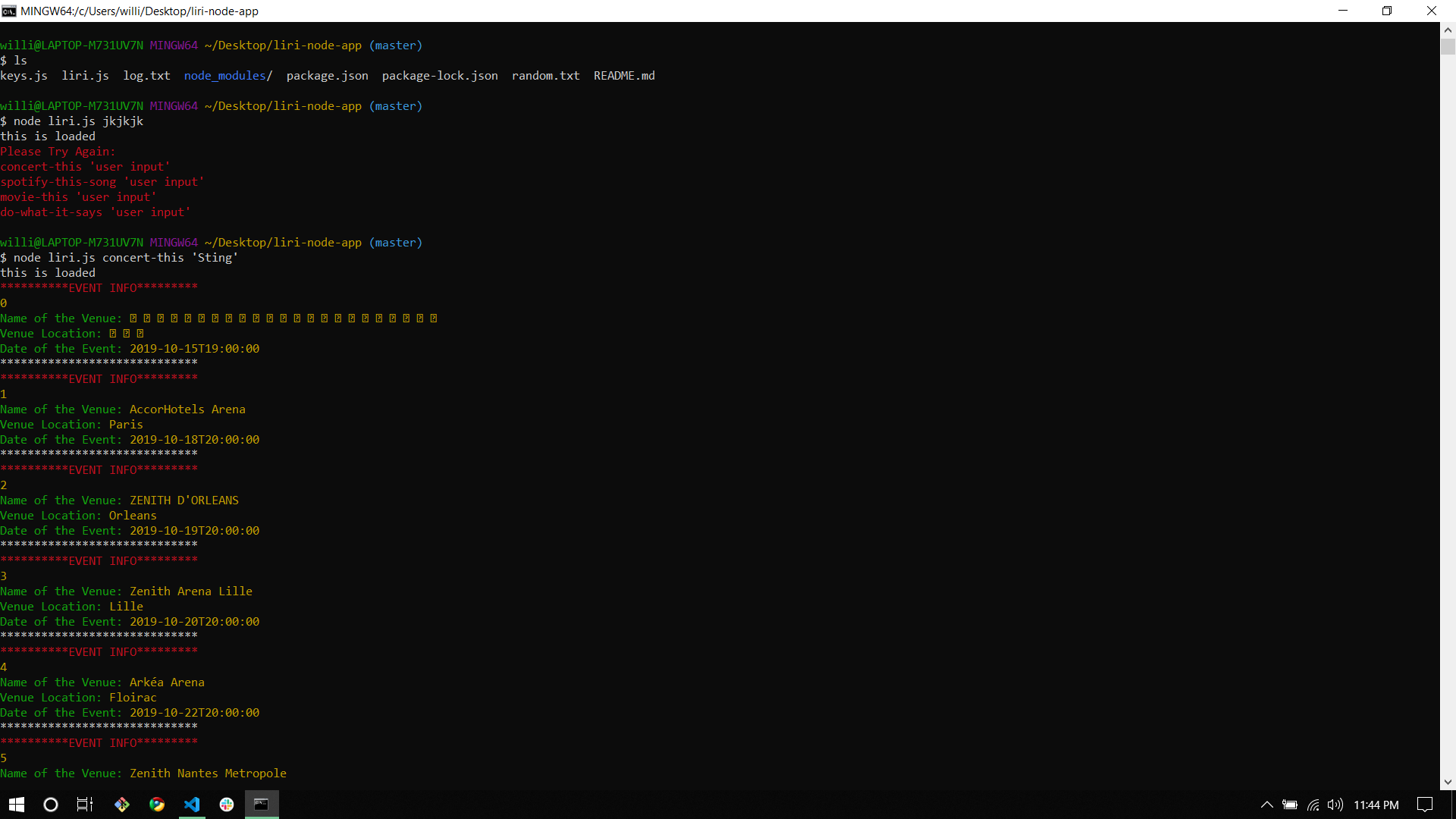Click the Cortana search icon
1456x819 pixels.
[50, 805]
